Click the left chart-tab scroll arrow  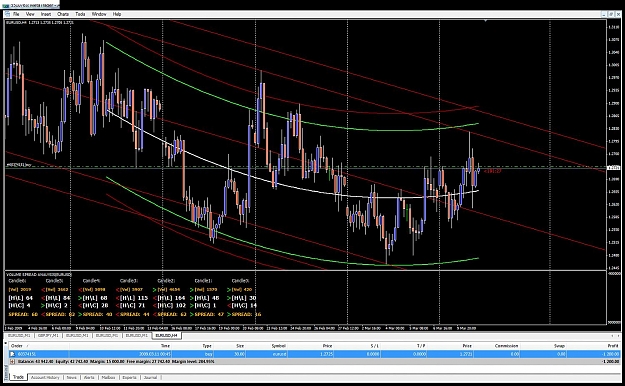click(x=613, y=336)
